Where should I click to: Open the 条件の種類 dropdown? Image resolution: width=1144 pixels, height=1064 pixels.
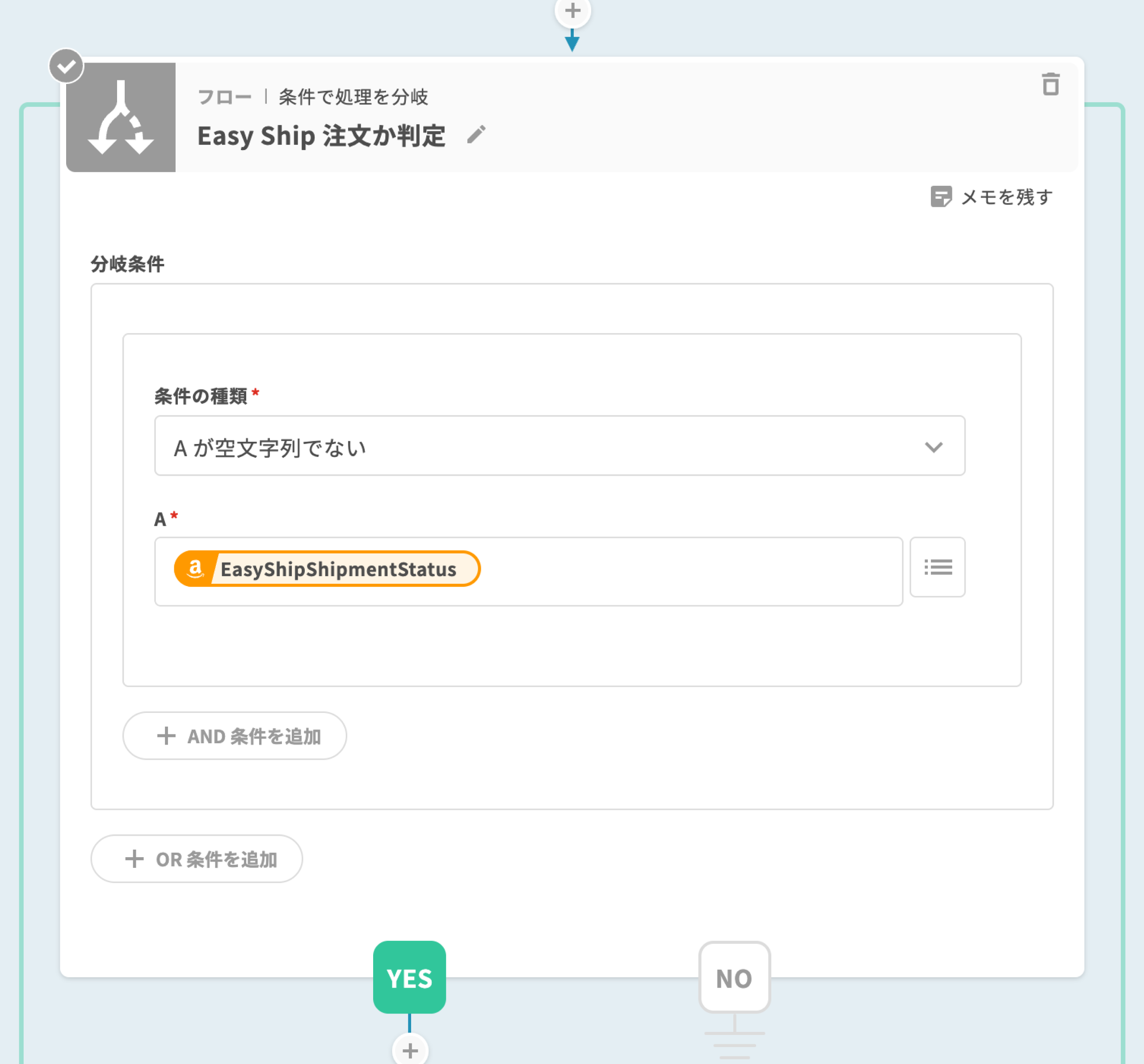(559, 446)
